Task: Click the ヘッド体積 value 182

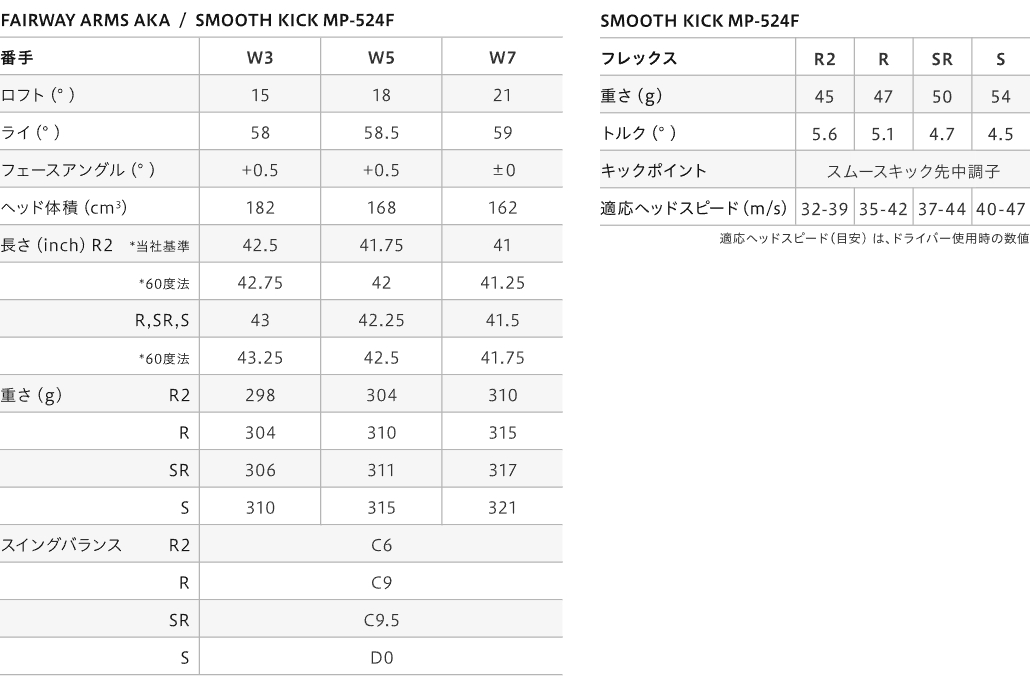Action: point(260,208)
